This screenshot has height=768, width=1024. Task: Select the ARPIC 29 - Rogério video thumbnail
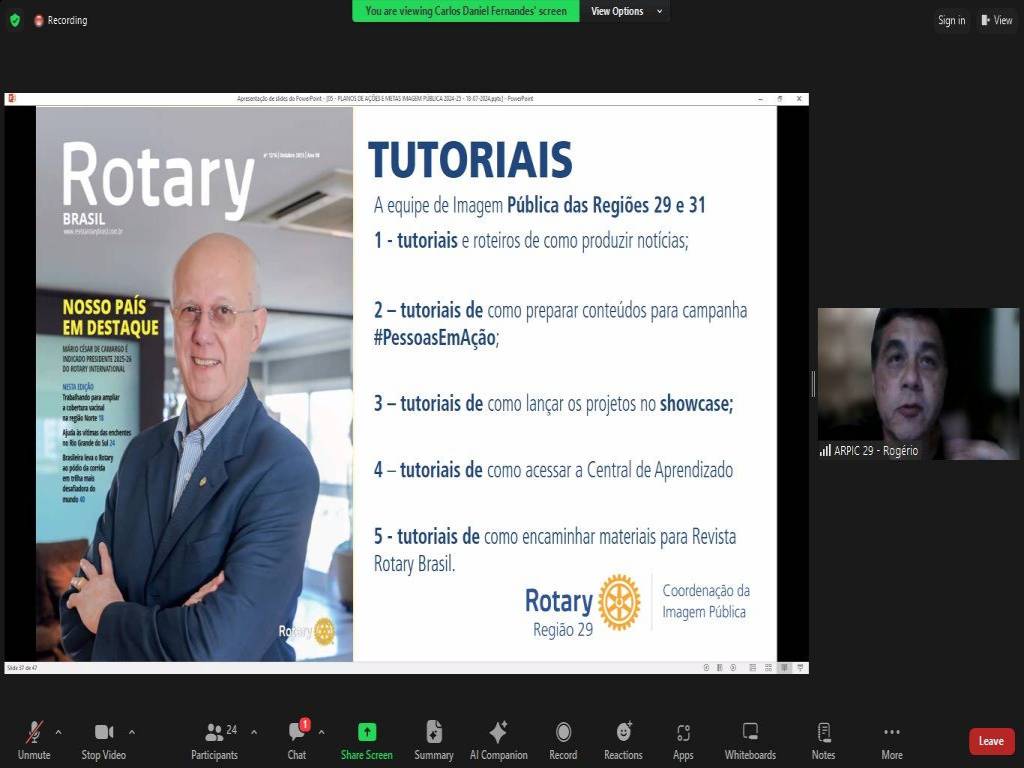(x=918, y=383)
